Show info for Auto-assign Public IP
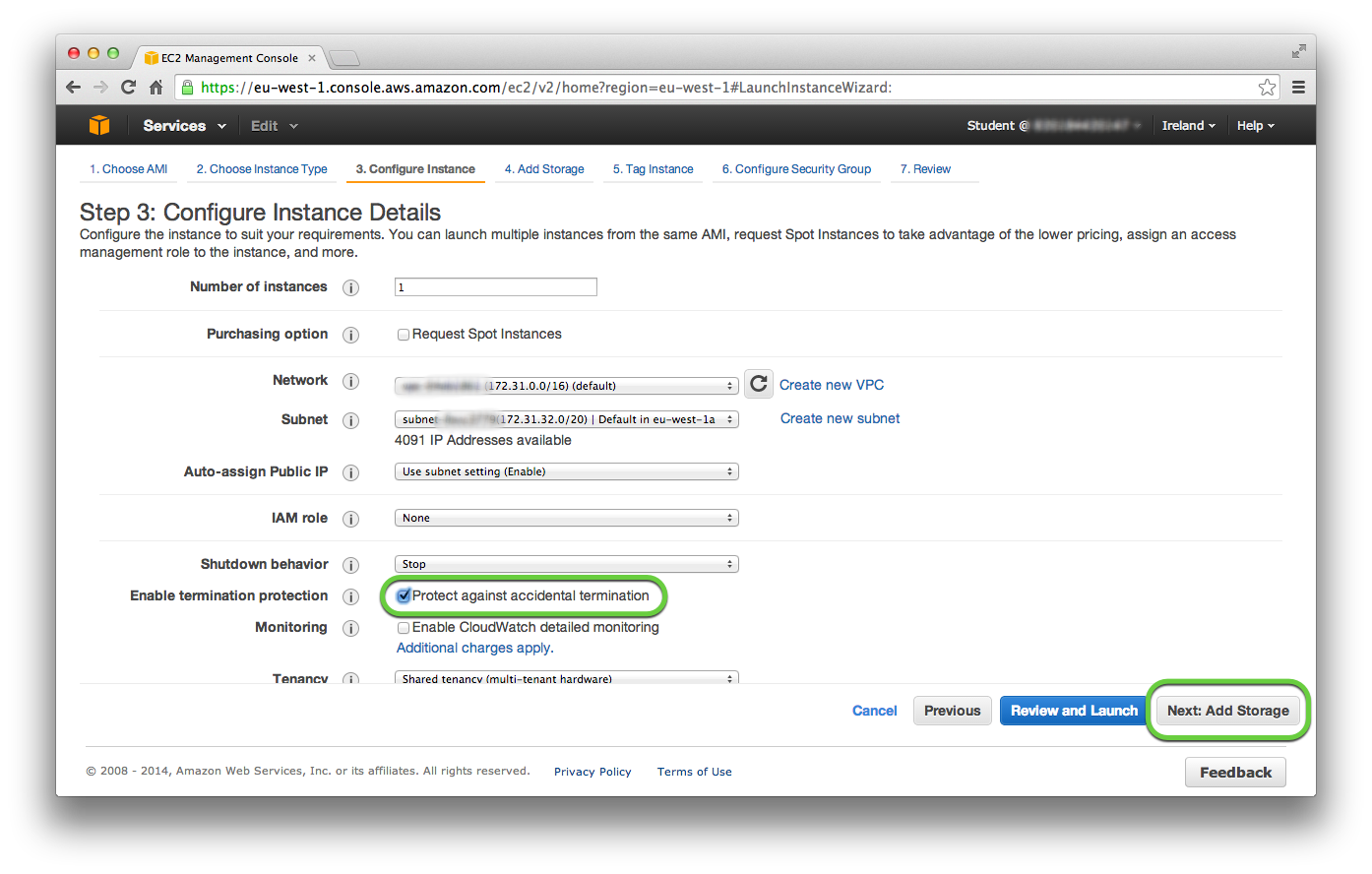The width and height of the screenshot is (1372, 874). (350, 472)
